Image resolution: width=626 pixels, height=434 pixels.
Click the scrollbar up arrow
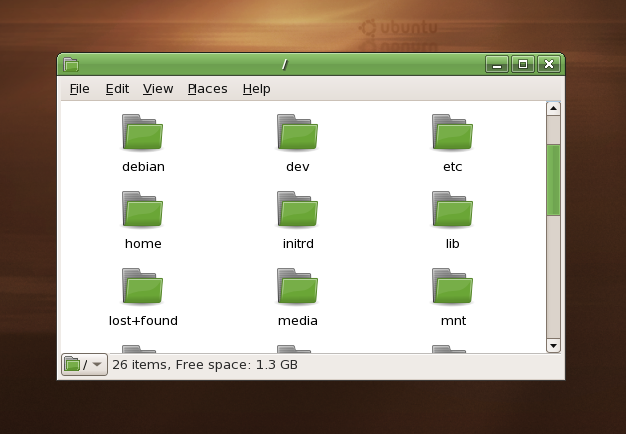coord(553,108)
